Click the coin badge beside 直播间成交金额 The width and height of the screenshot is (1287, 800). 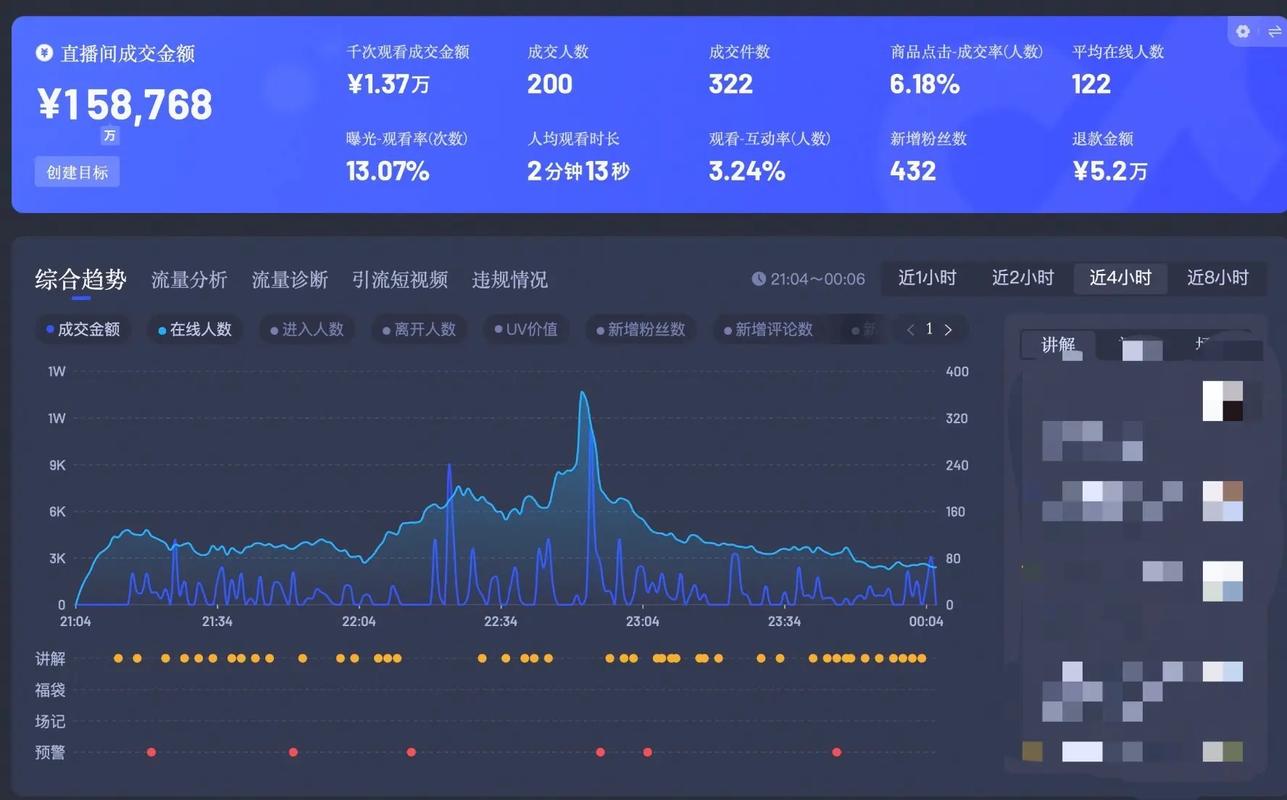pyautogui.click(x=42, y=54)
